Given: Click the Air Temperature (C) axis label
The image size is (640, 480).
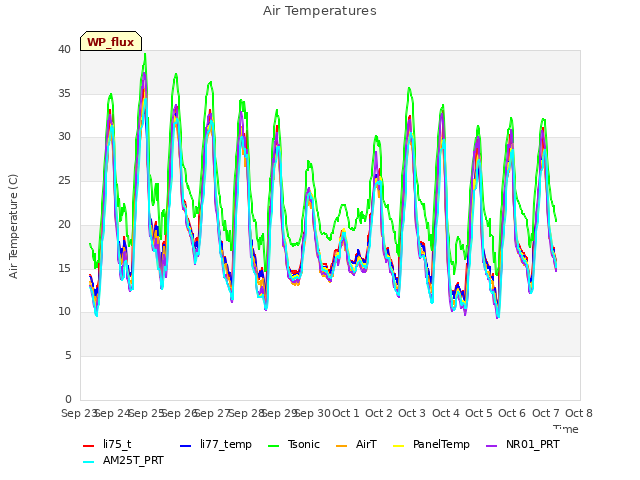Looking at the screenshot, I should click(x=13, y=227).
